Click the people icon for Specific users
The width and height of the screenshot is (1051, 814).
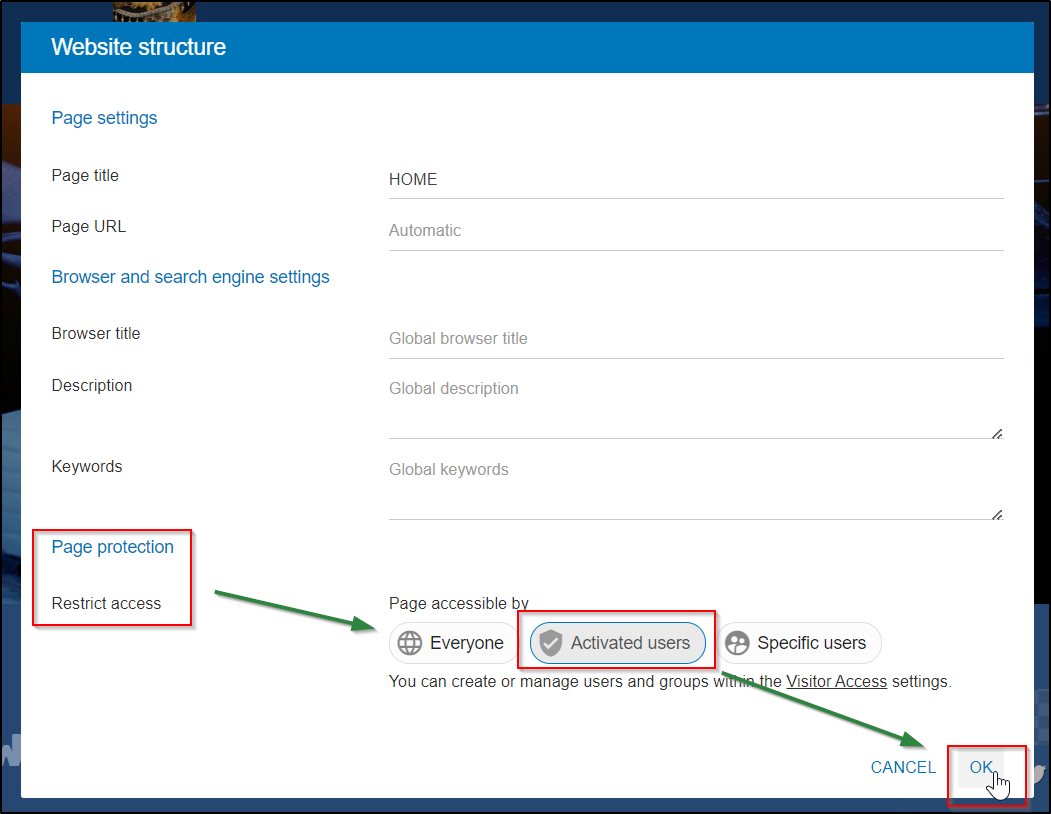click(x=737, y=643)
